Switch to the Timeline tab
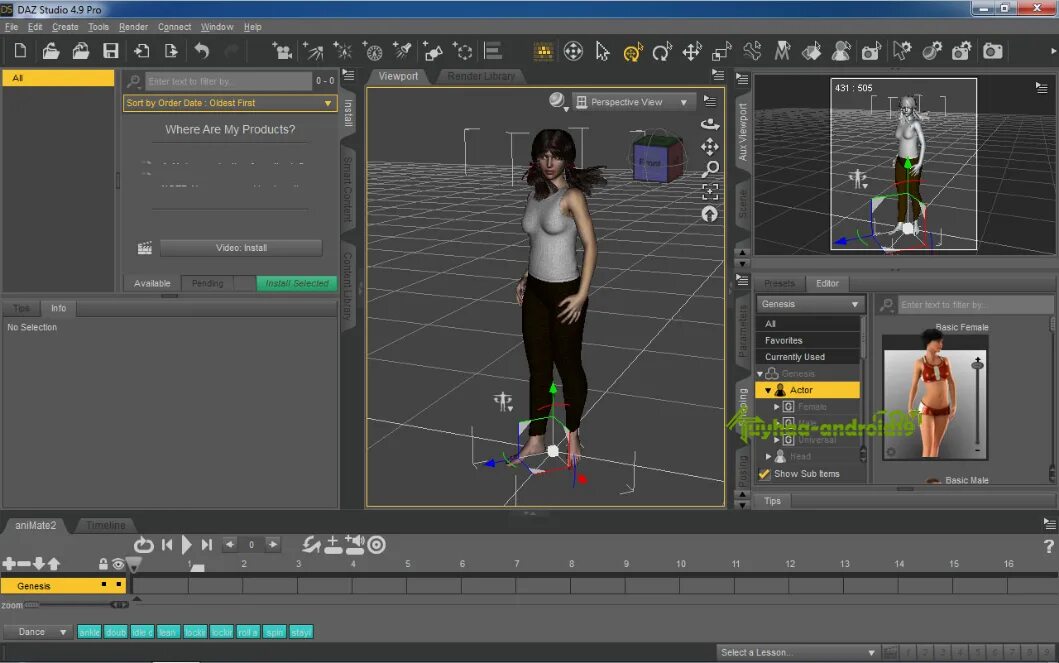The width and height of the screenshot is (1059, 663). coord(106,525)
